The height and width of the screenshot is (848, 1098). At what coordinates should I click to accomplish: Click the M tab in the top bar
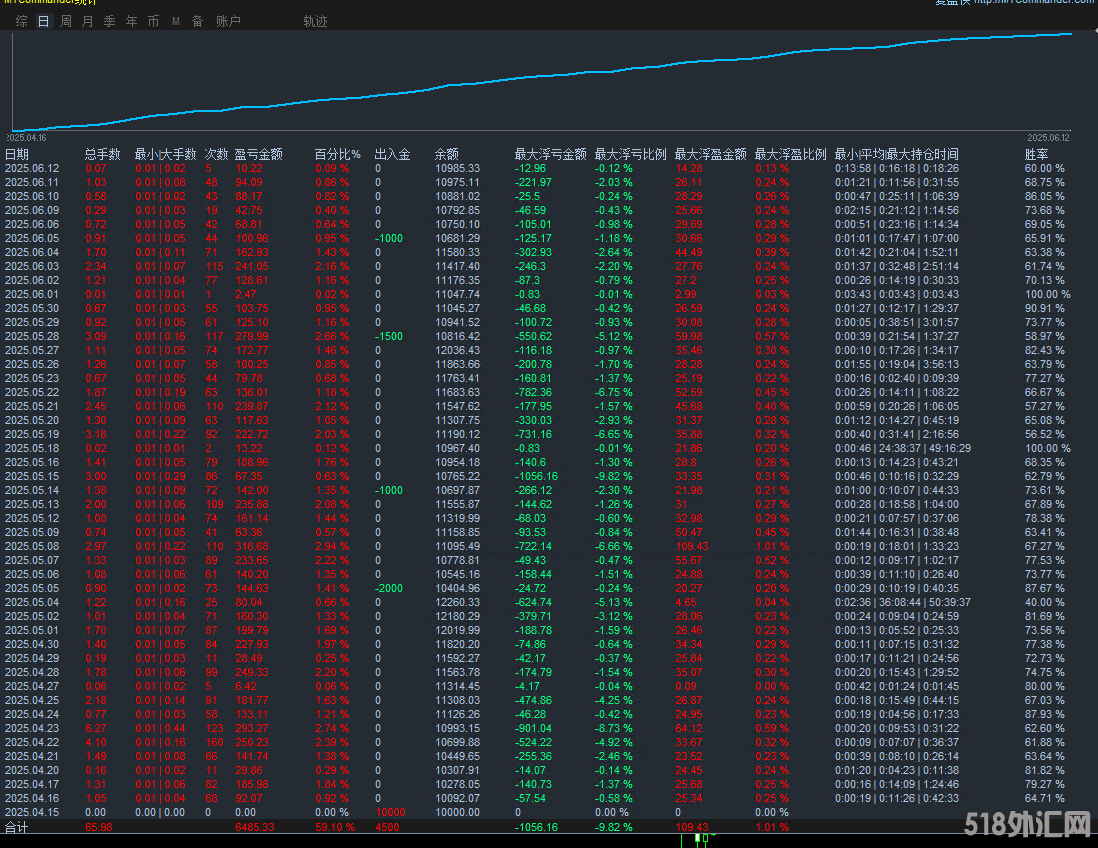click(176, 21)
